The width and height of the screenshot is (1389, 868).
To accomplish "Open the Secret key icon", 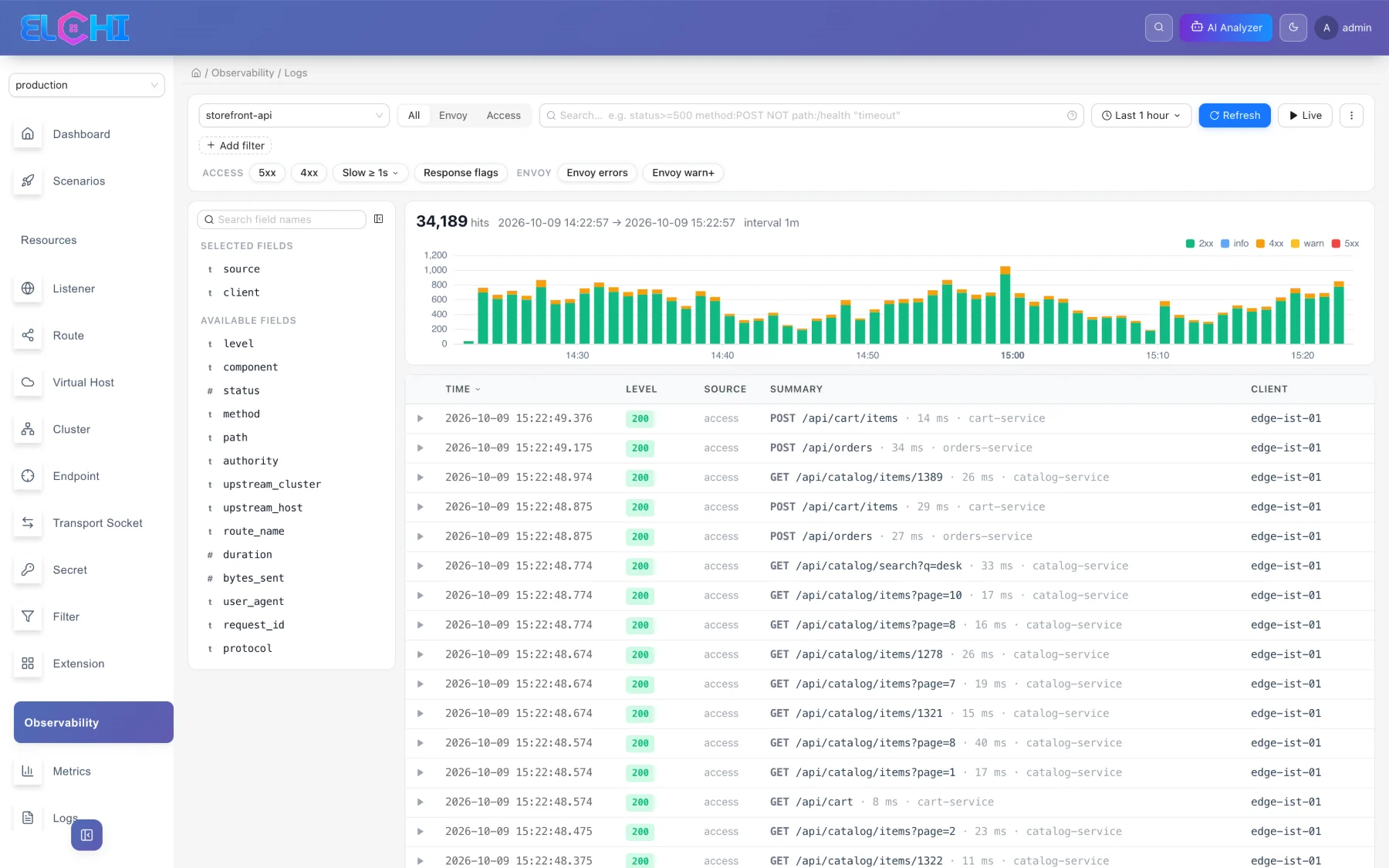I will pos(28,570).
